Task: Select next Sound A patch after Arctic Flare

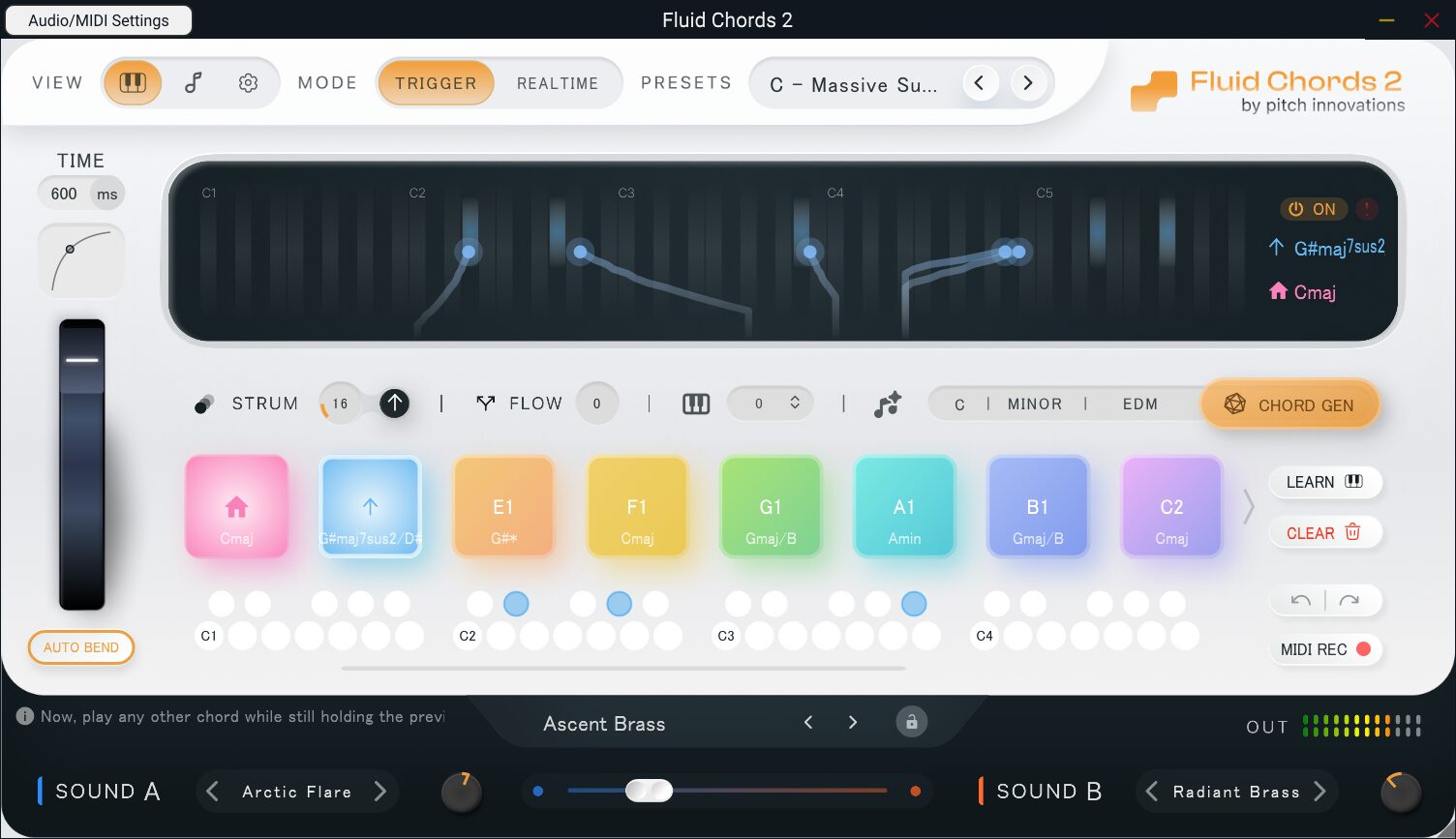Action: (380, 792)
